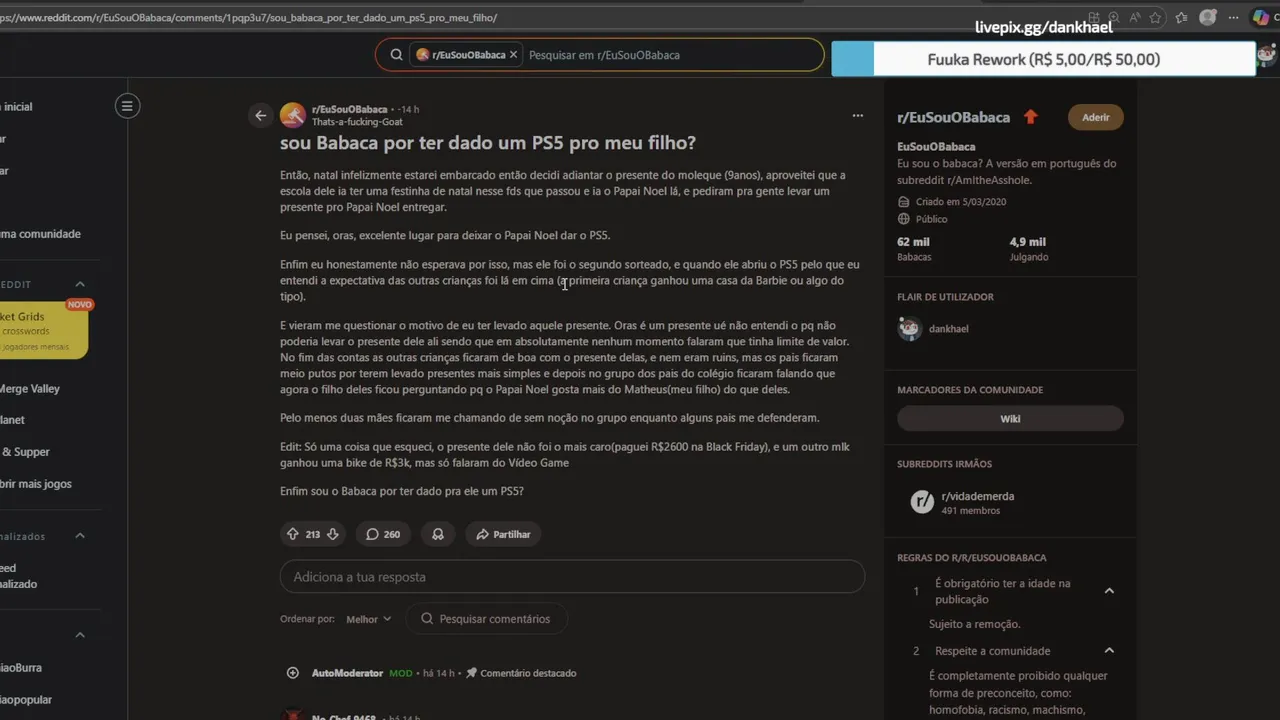Collapse the personalizados section chevron in sidebar

pos(80,536)
